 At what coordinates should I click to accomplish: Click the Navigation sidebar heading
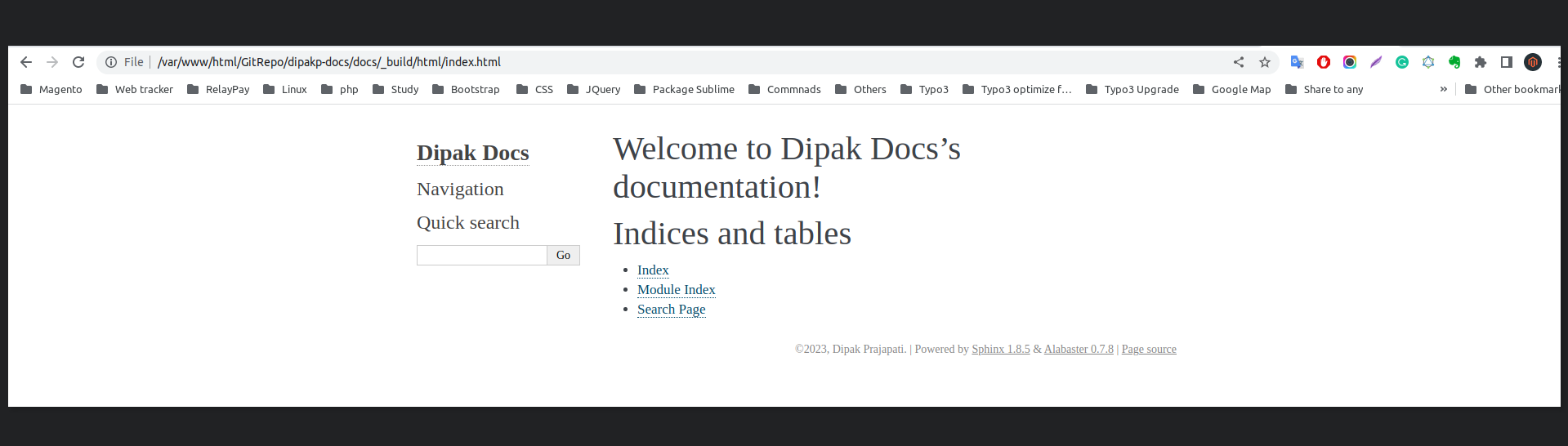click(460, 190)
